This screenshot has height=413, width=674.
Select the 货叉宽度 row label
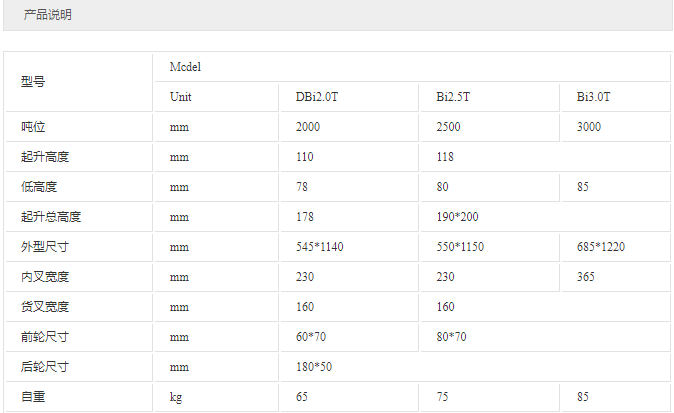44,307
